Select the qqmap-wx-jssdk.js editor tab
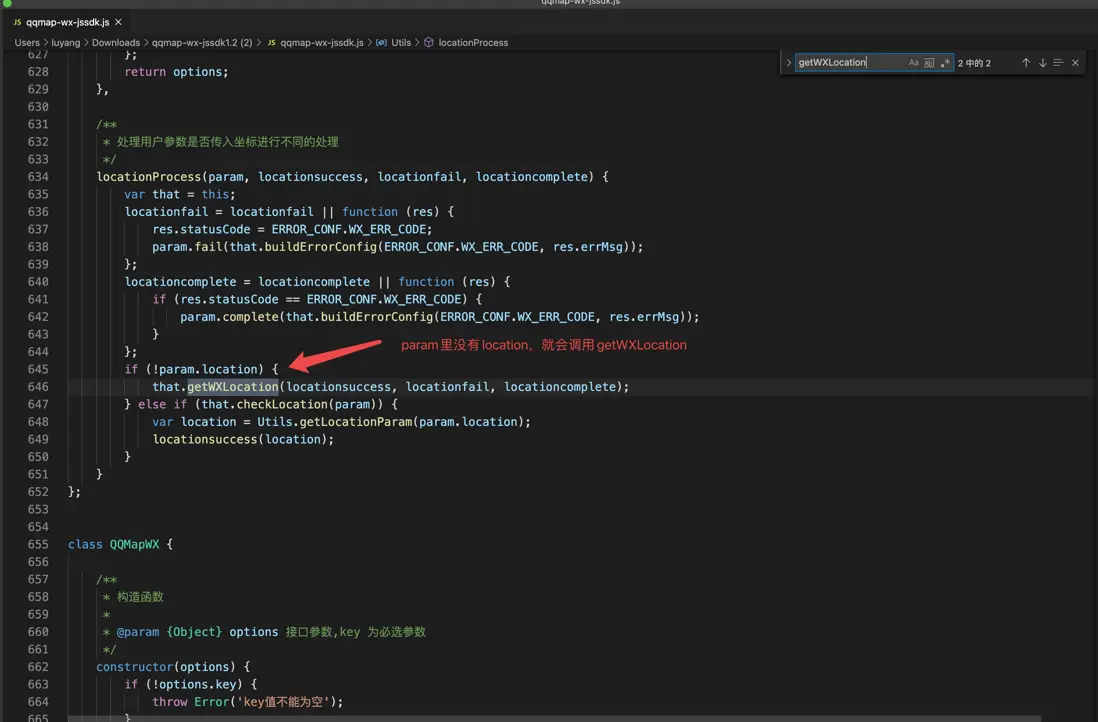The height and width of the screenshot is (722, 1098). (68, 22)
